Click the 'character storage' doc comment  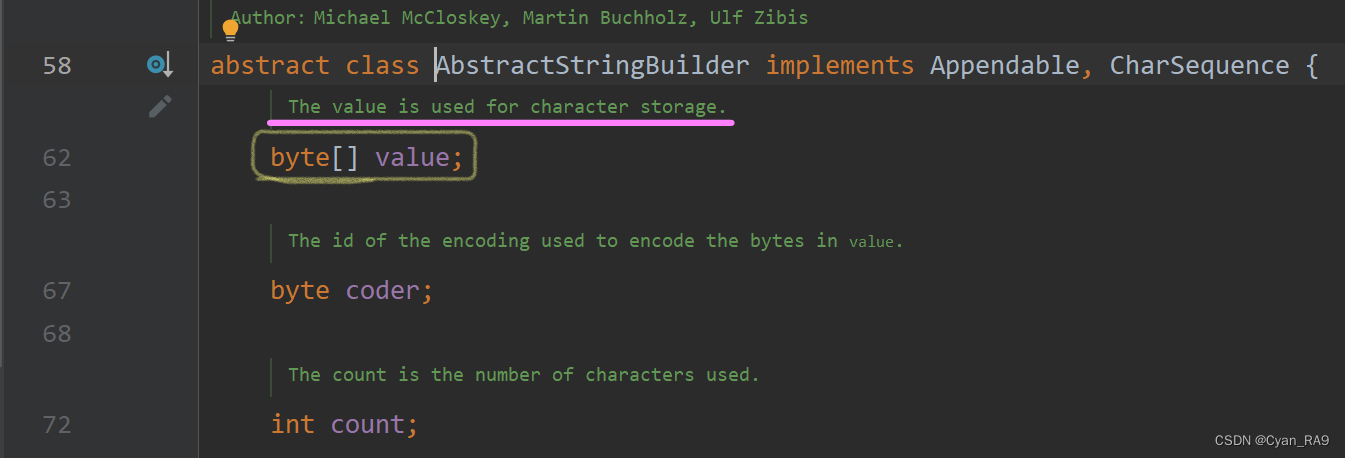point(507,106)
